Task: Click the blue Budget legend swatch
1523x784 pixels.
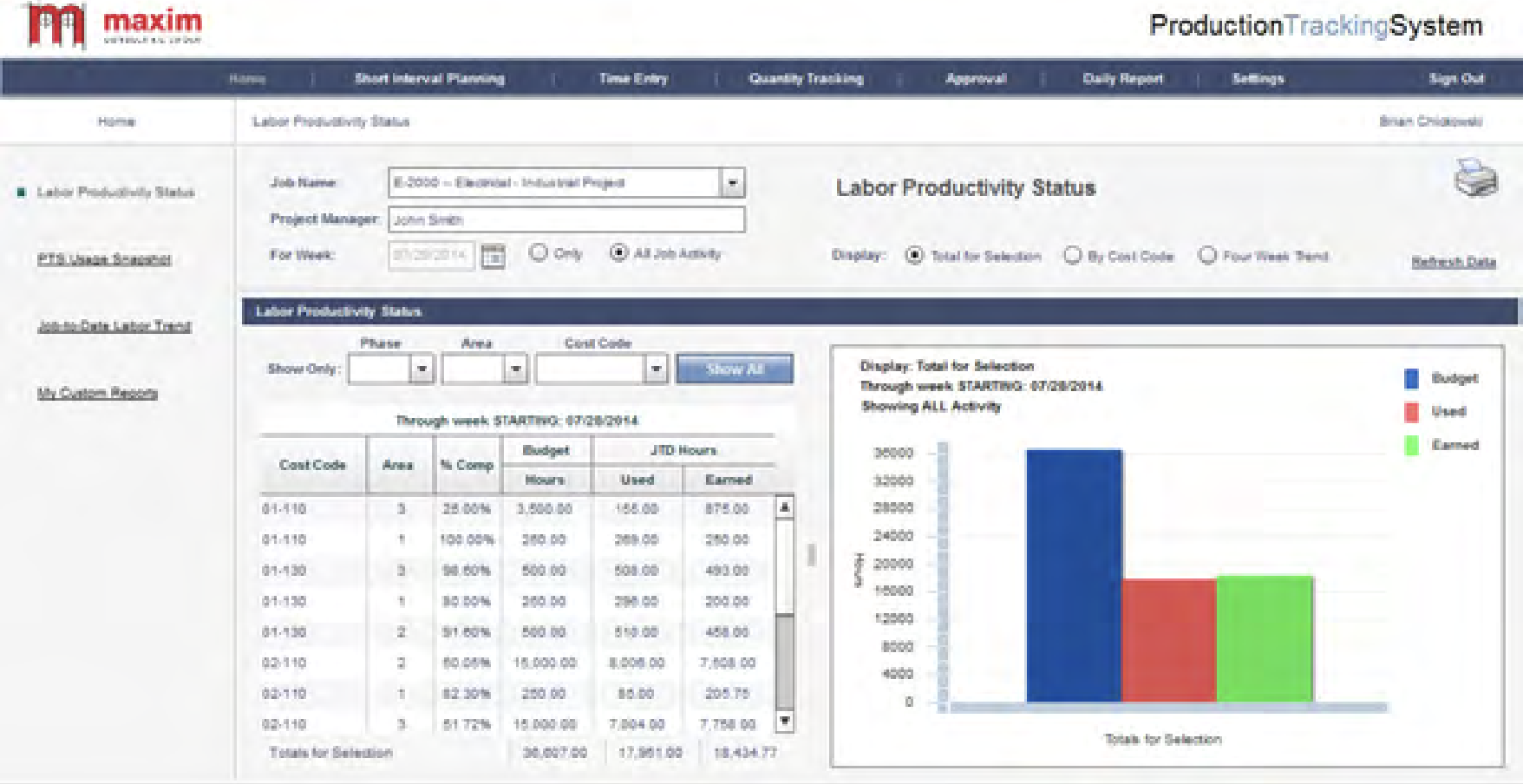Action: [1411, 378]
